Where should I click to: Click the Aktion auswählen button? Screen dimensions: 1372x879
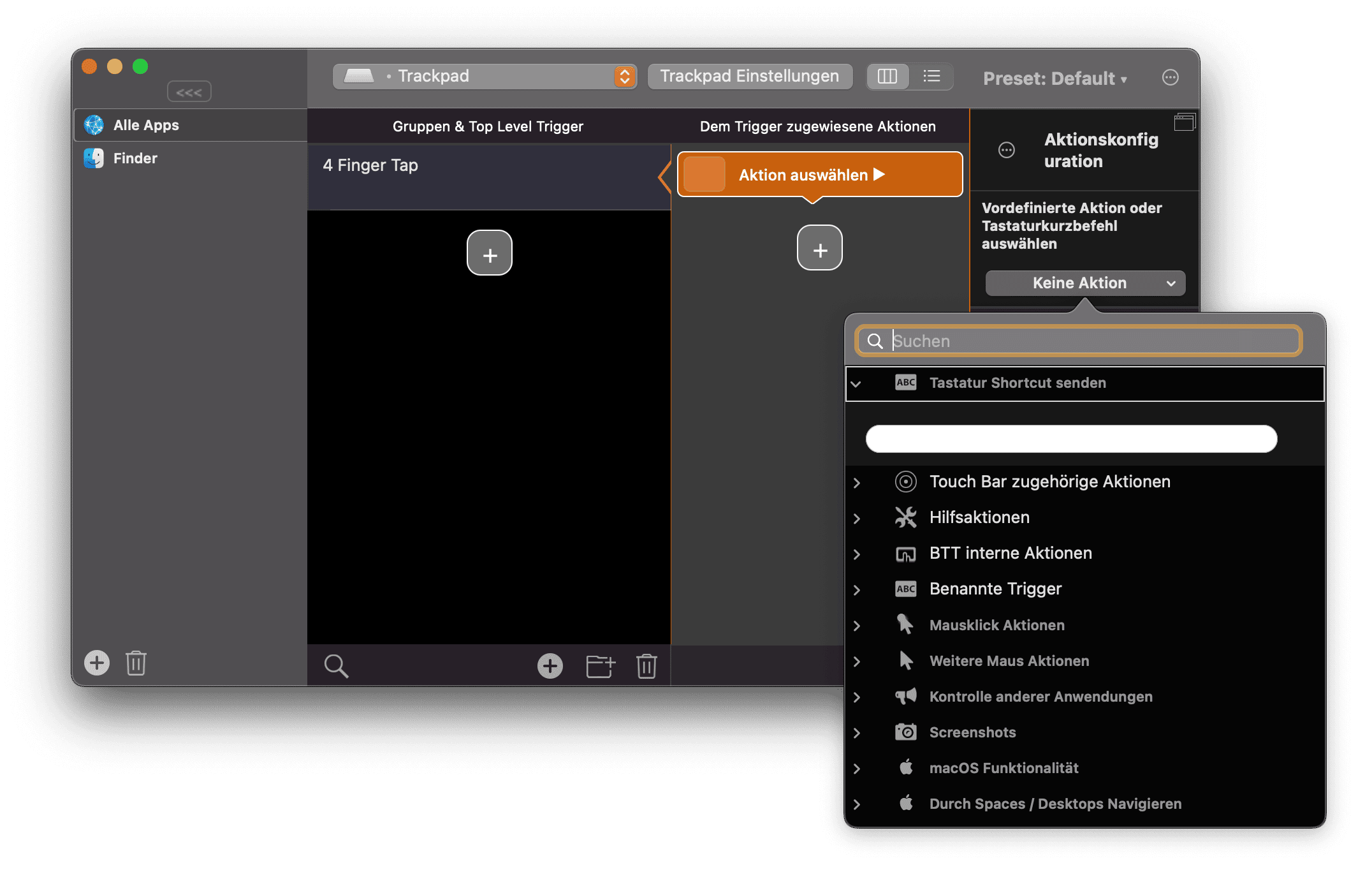(819, 174)
